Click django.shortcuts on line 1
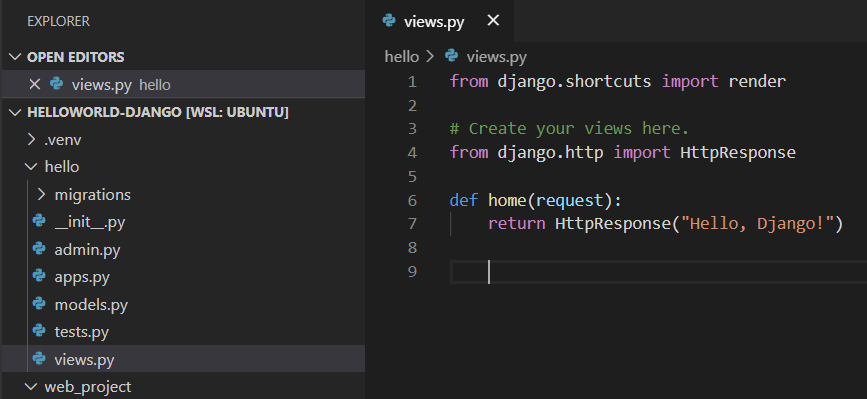867x399 pixels. click(574, 82)
